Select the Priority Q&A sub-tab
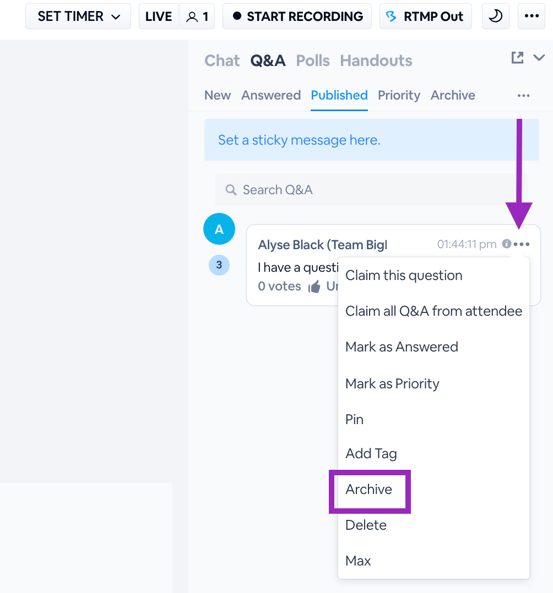This screenshot has height=593, width=553. pyautogui.click(x=399, y=95)
